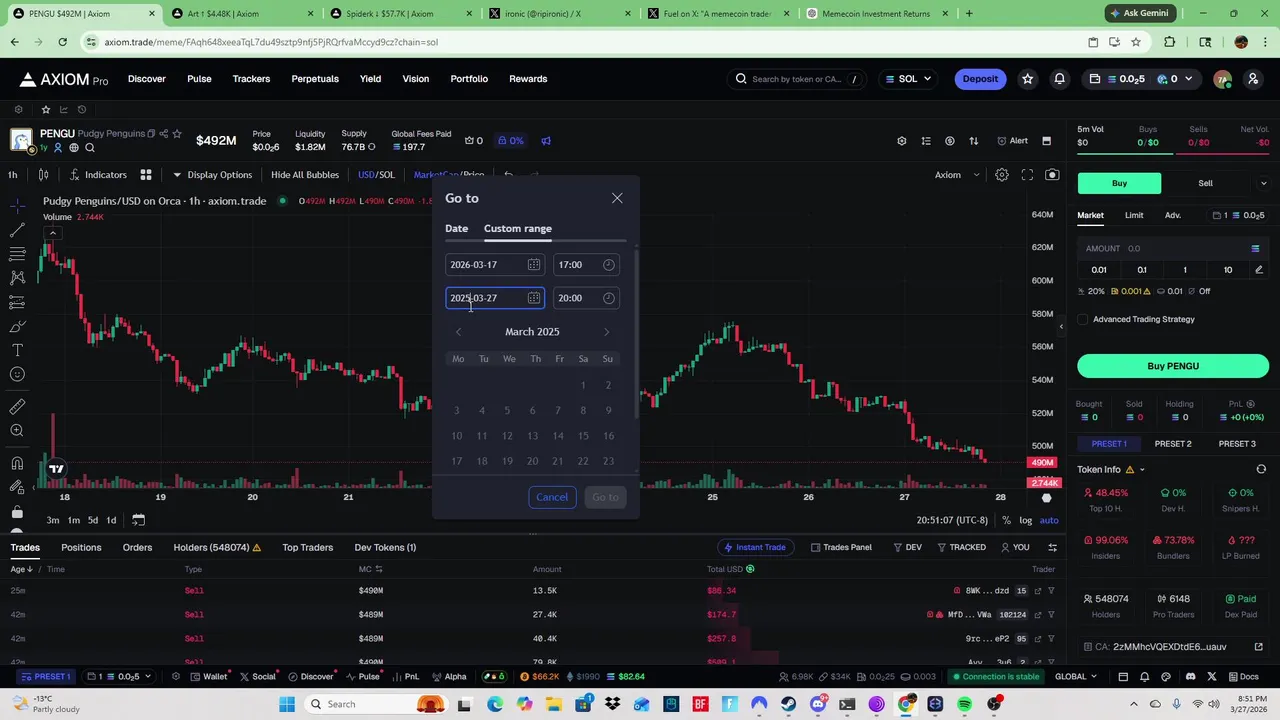This screenshot has width=1280, height=720.
Task: Select the Custom range tab
Action: (518, 228)
